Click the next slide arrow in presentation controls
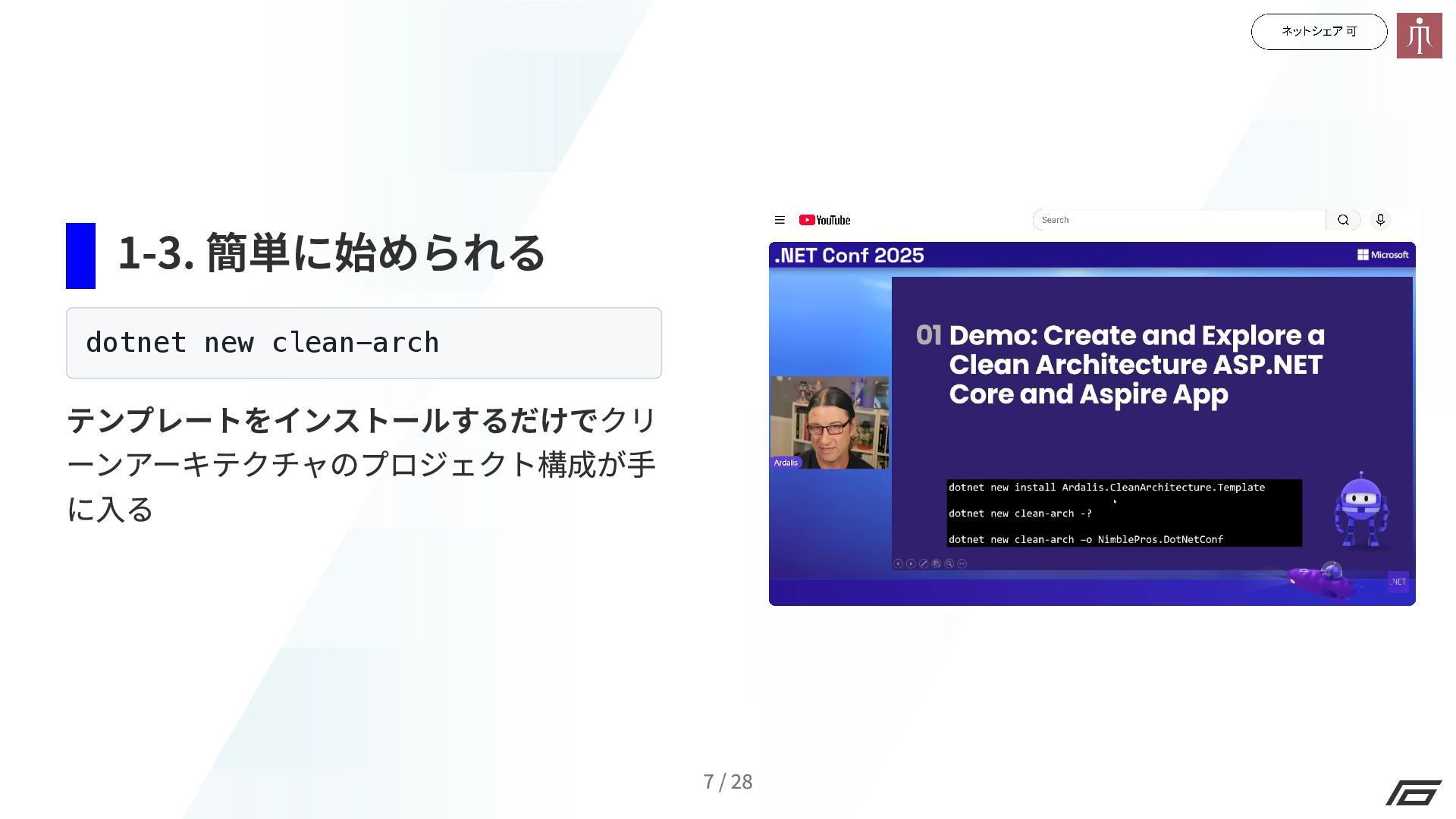The image size is (1456, 819). tap(911, 563)
